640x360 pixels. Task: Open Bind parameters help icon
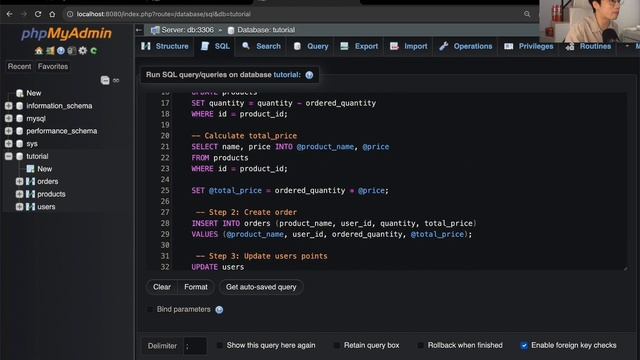219,309
